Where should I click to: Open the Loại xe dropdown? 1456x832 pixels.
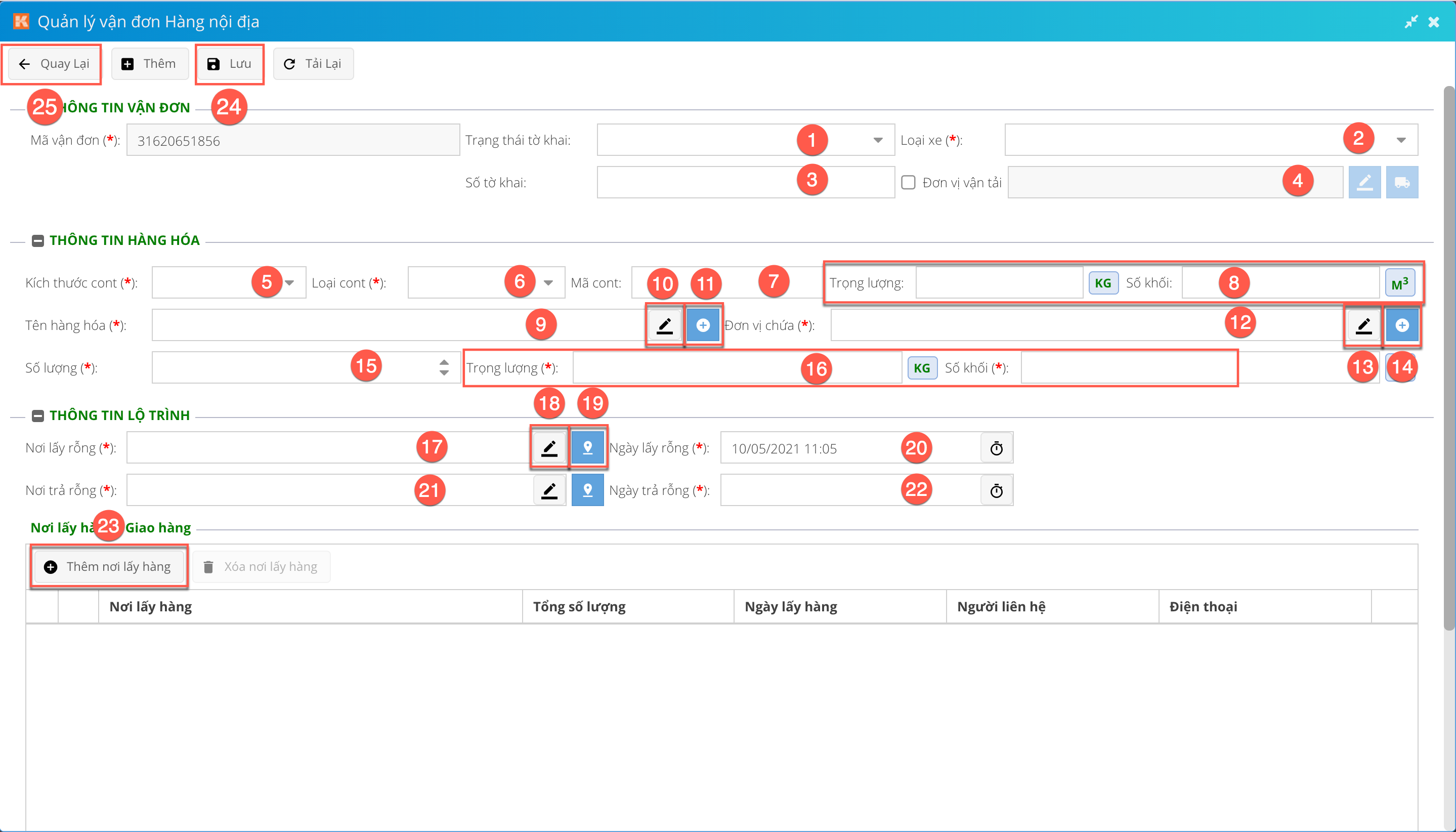point(1400,140)
